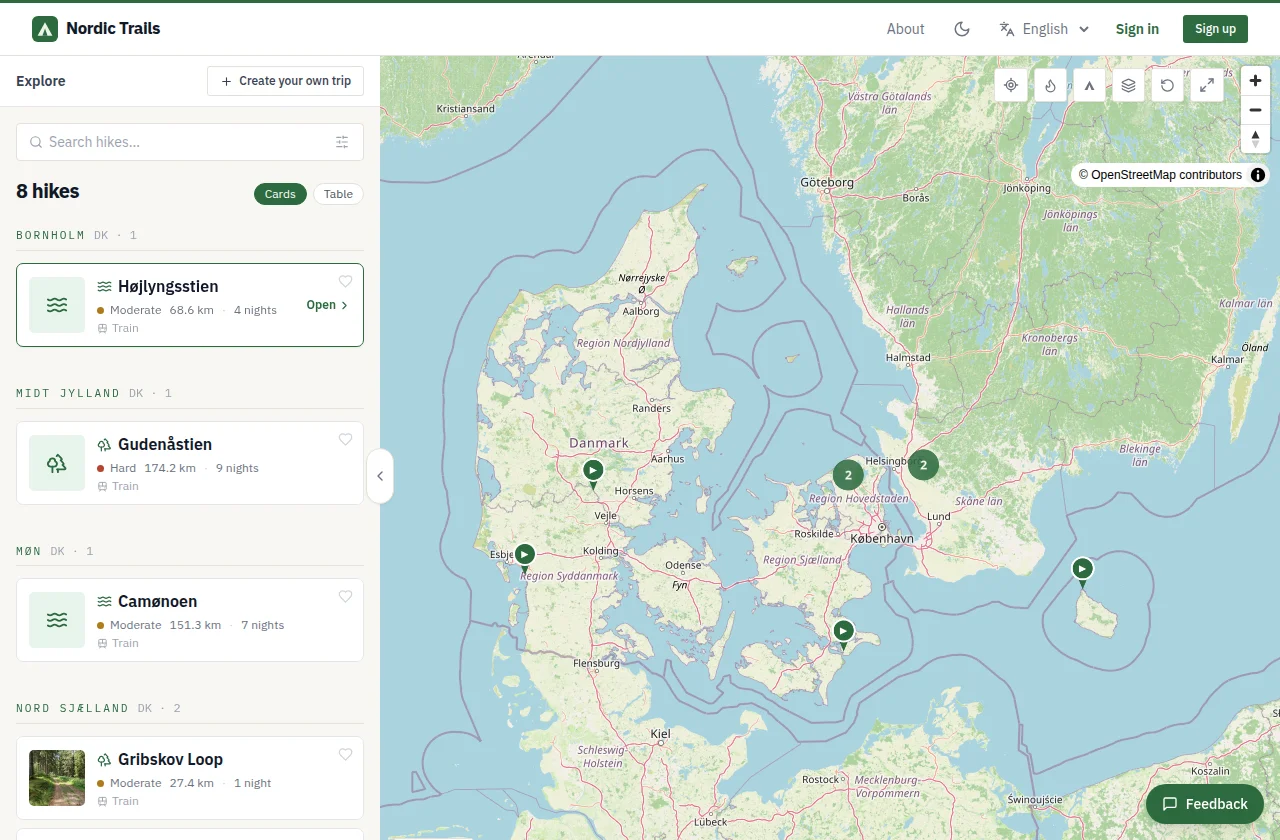
Task: Click the Camønoen waves thumbnail icon
Action: pos(57,620)
